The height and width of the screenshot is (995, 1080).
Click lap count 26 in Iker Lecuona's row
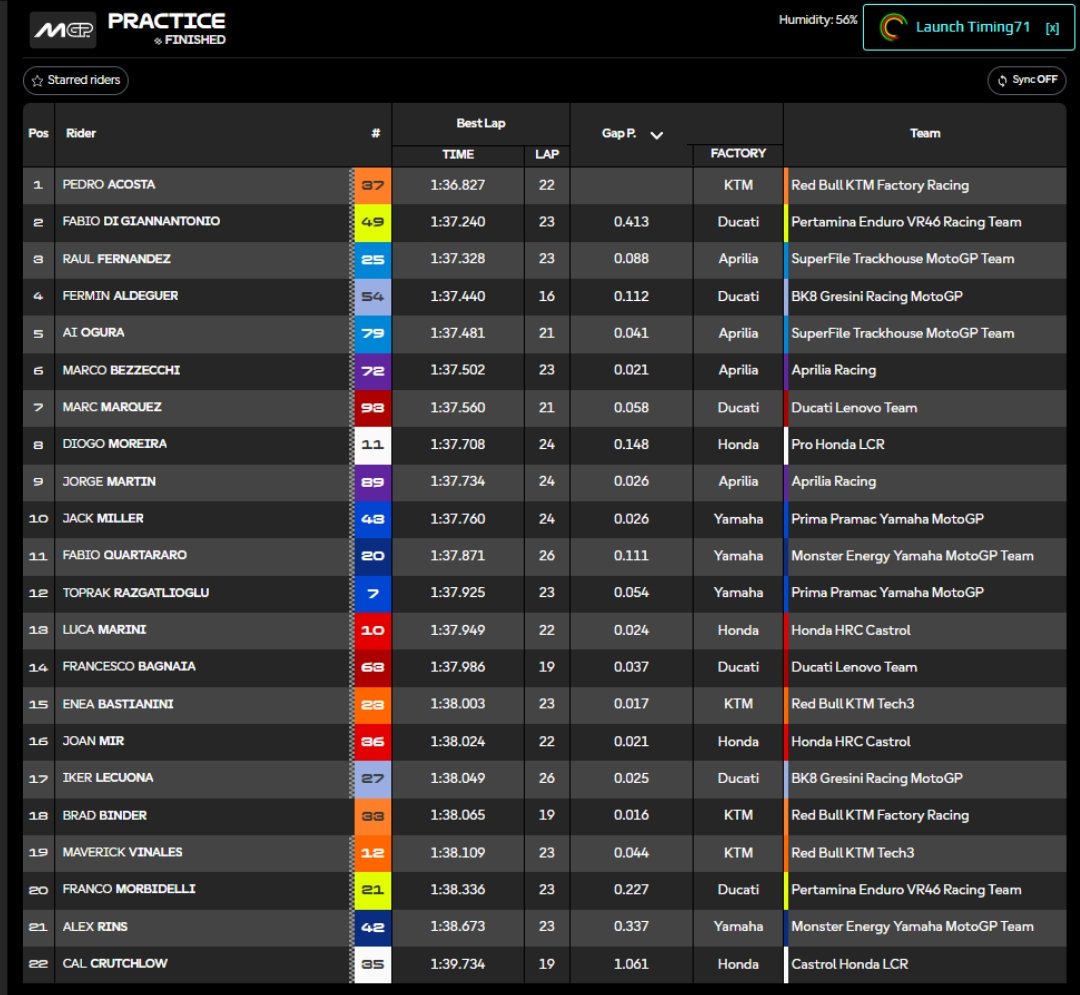pos(546,778)
